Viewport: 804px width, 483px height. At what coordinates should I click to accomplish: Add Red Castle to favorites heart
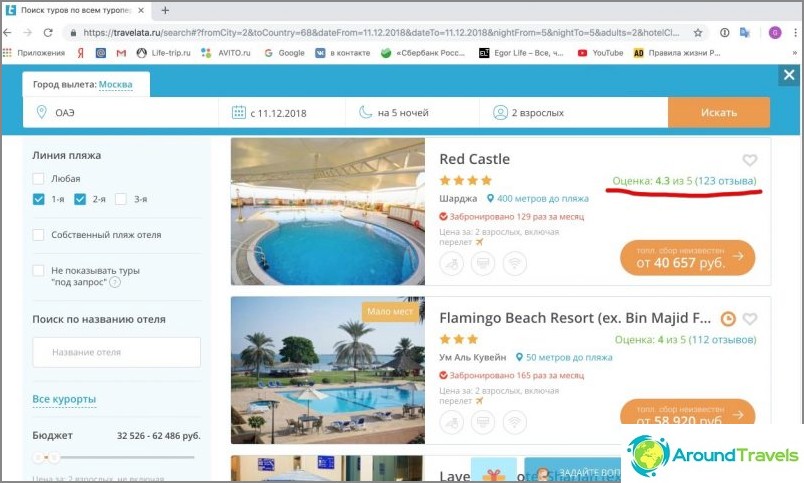[750, 160]
